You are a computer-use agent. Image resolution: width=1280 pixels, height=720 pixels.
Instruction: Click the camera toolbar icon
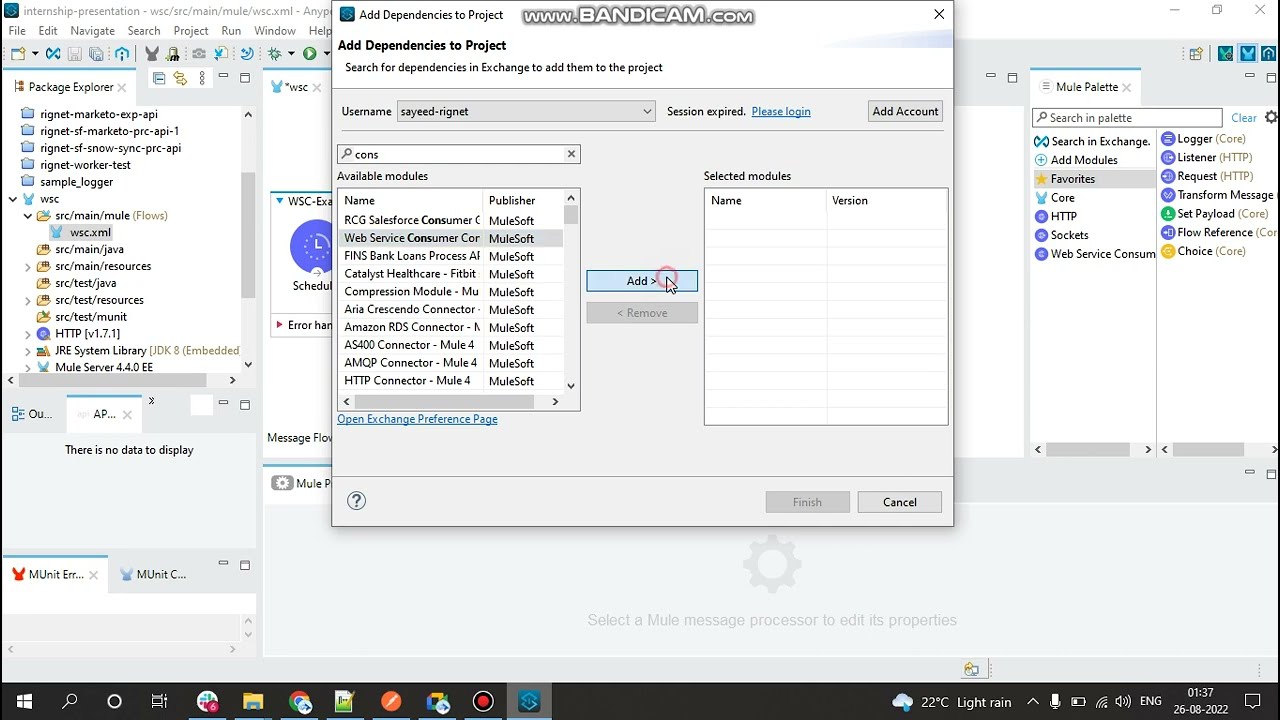click(x=199, y=53)
